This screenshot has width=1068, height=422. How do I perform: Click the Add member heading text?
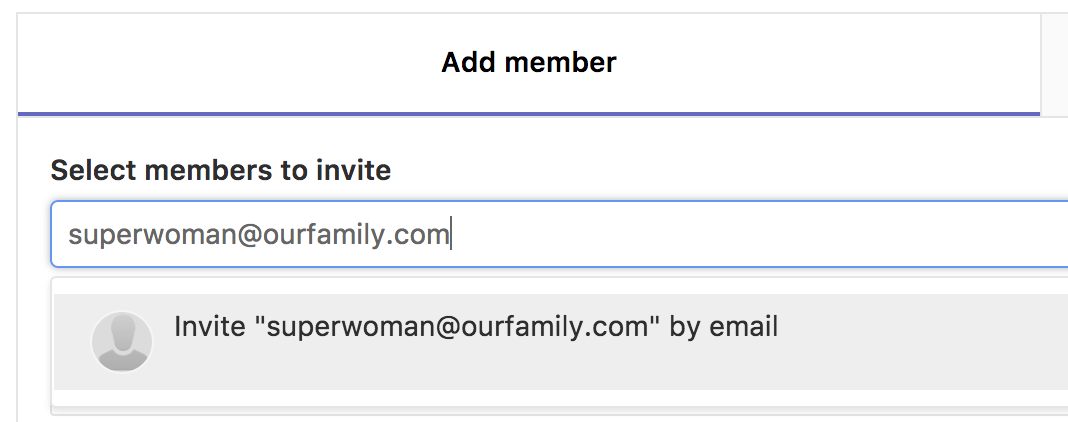tap(529, 63)
